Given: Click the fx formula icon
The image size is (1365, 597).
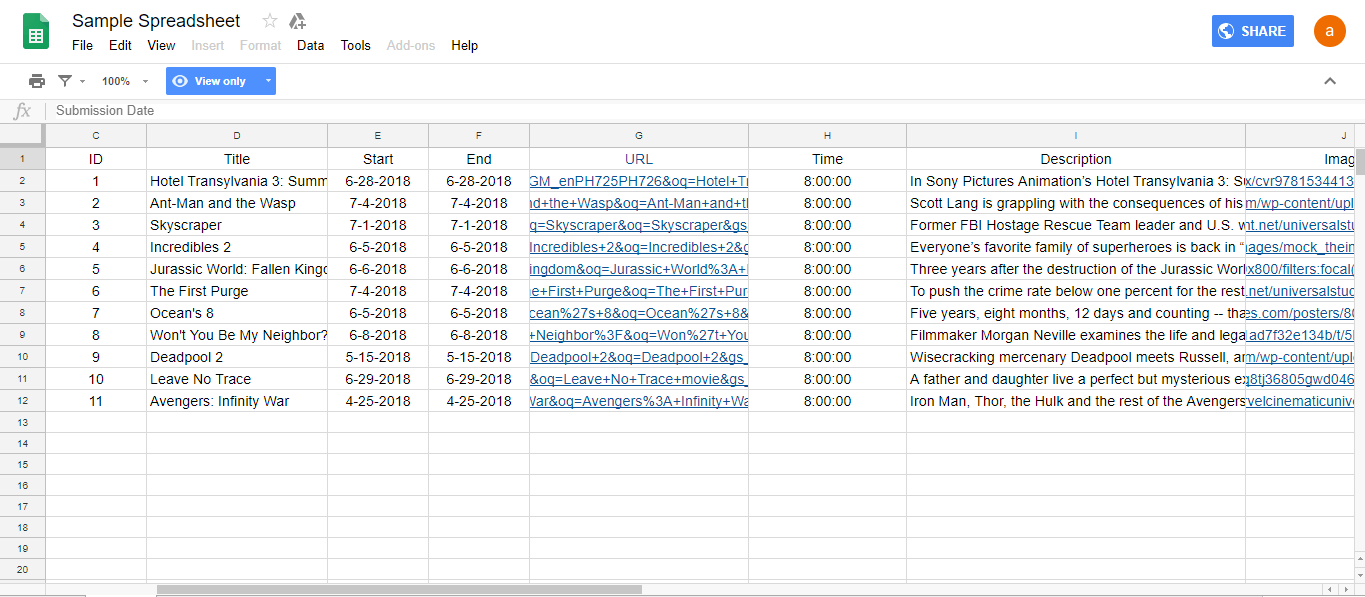Looking at the screenshot, I should click(x=22, y=111).
